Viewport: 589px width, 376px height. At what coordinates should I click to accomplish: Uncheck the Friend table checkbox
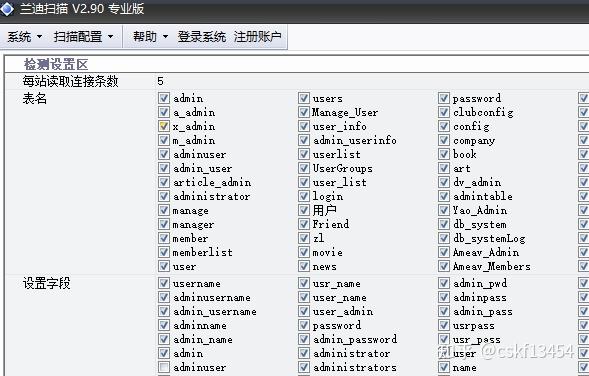[304, 224]
